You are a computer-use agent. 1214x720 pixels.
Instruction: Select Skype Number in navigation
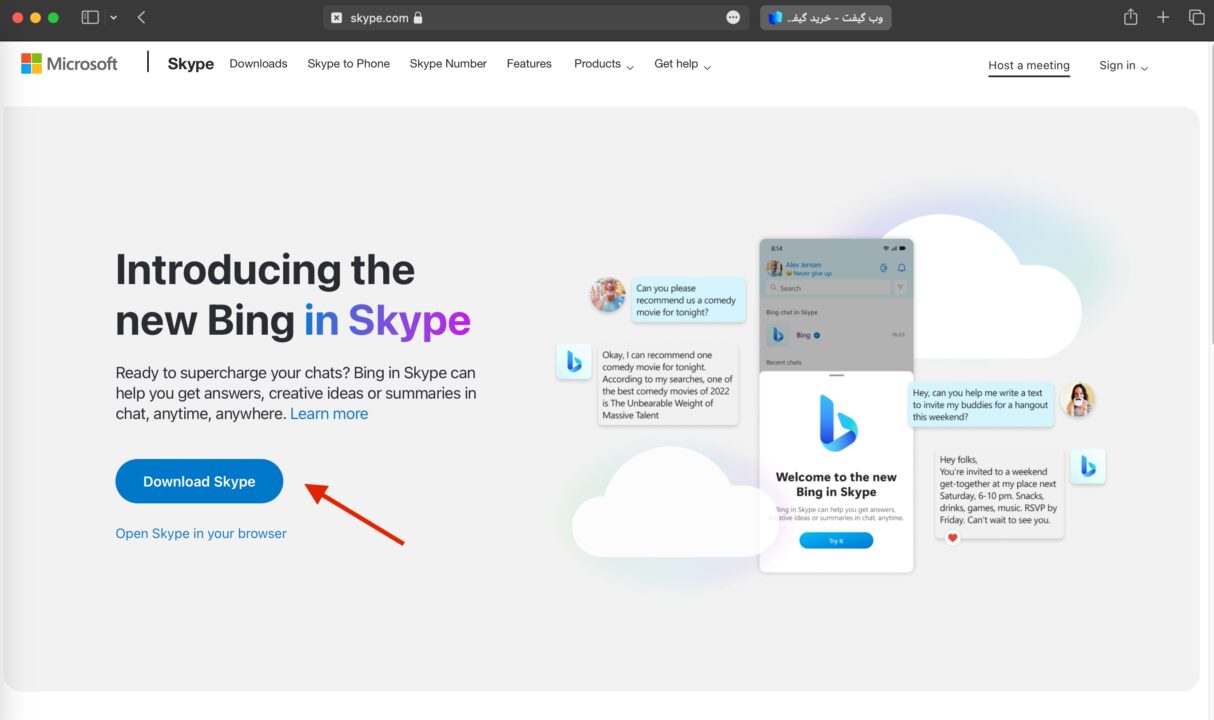point(448,63)
